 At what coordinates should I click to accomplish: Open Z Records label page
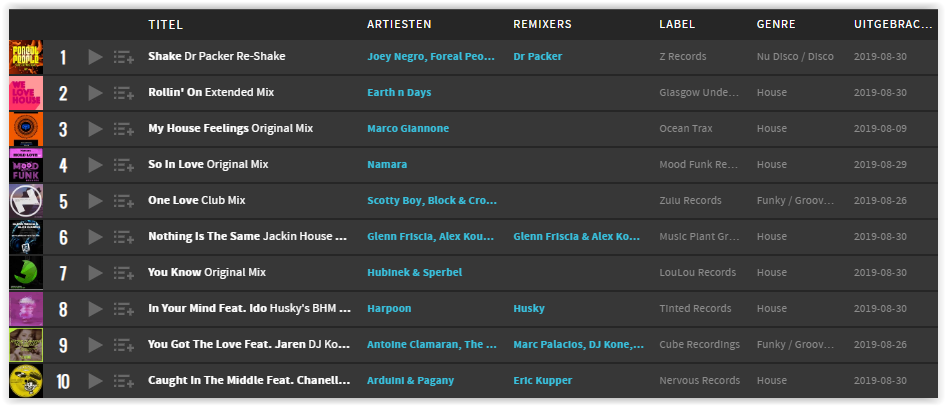pos(683,56)
